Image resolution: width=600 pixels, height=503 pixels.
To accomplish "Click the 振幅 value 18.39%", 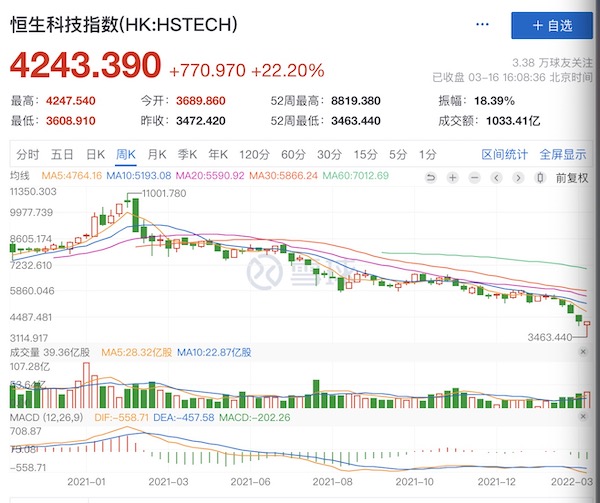I will pos(494,101).
